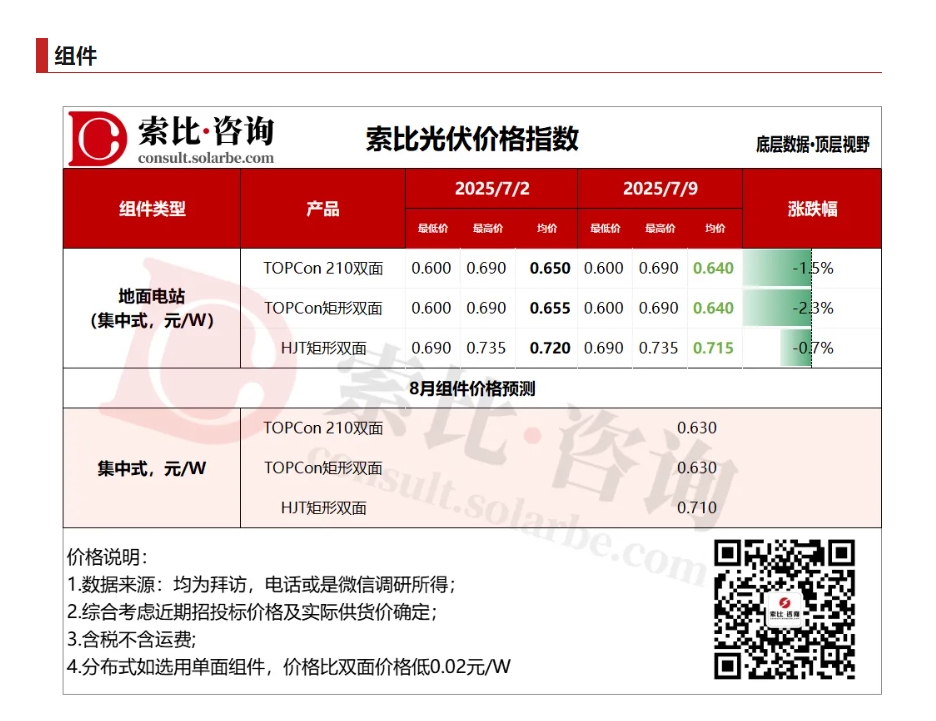This screenshot has height=721, width=936.
Task: Click HJT row 7/2 highest price 0.735
Action: click(x=486, y=348)
